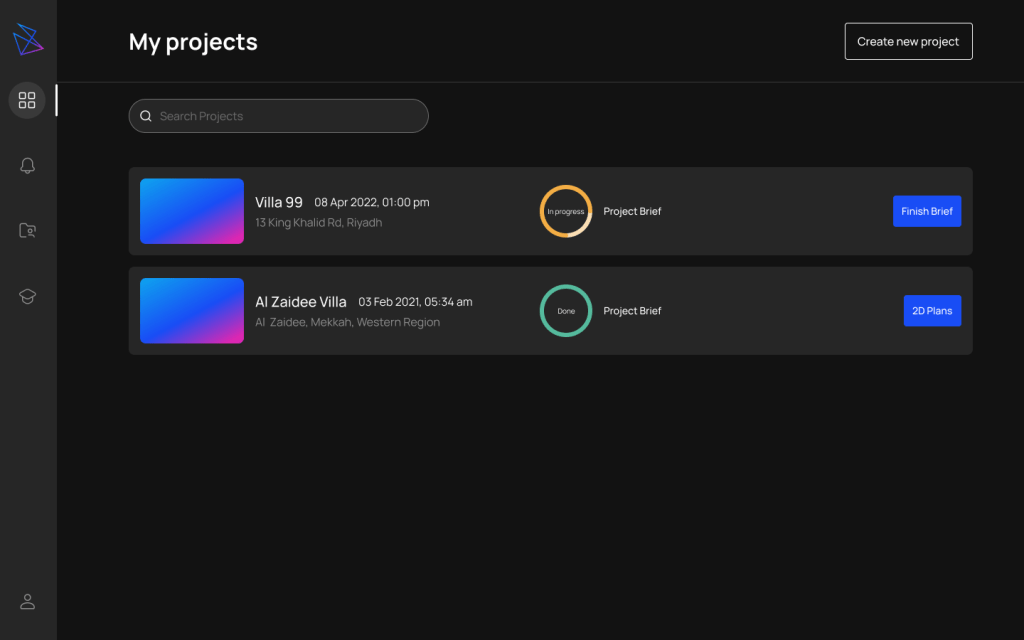
Task: Open the graduation cap learning icon
Action: 28,296
